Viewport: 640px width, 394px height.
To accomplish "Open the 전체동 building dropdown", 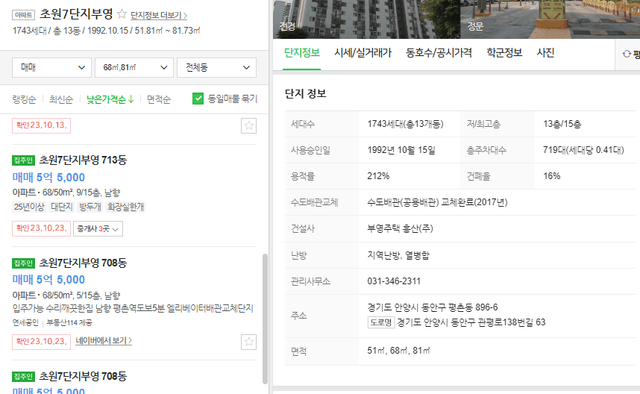I will (x=217, y=67).
